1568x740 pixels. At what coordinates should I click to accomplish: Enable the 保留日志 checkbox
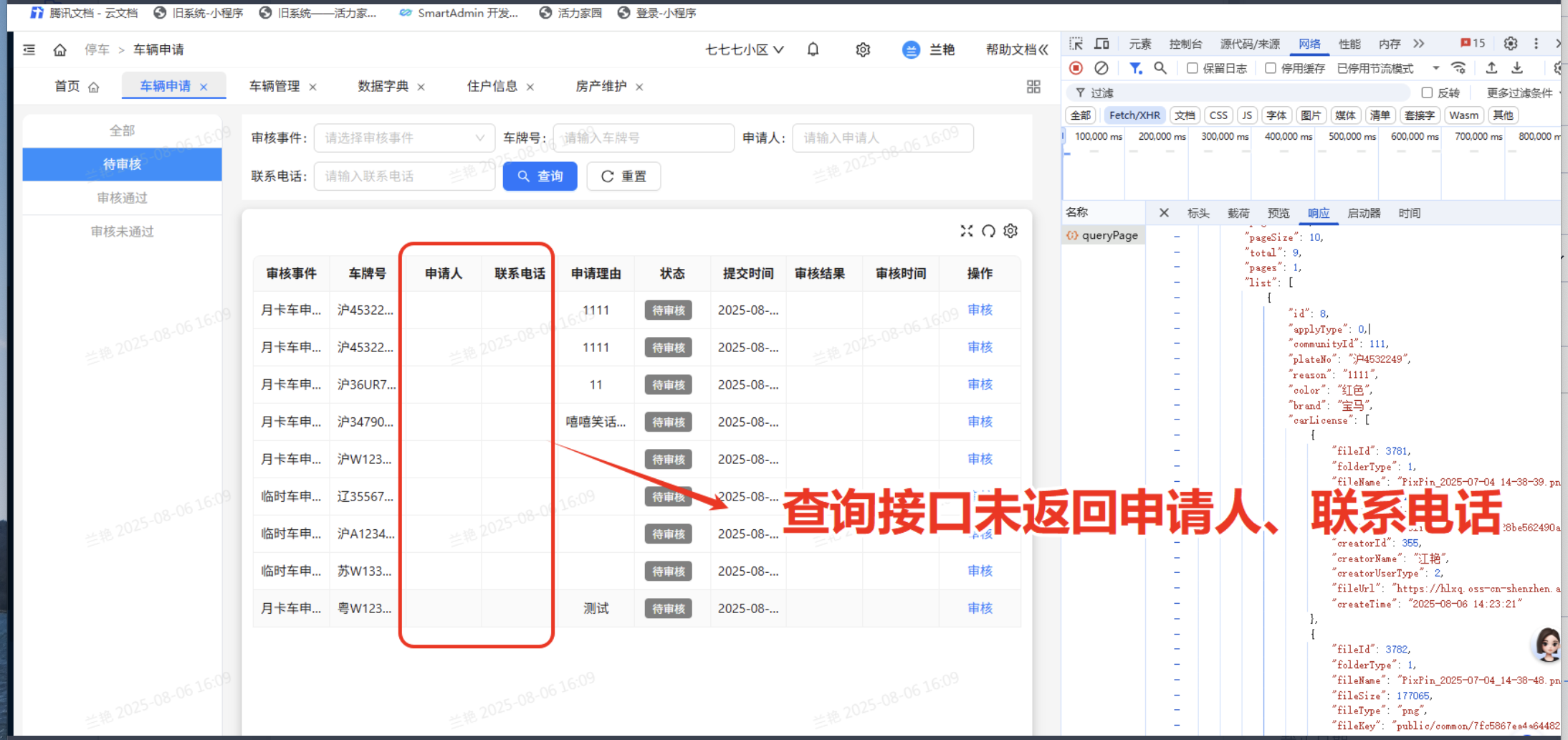1192,68
